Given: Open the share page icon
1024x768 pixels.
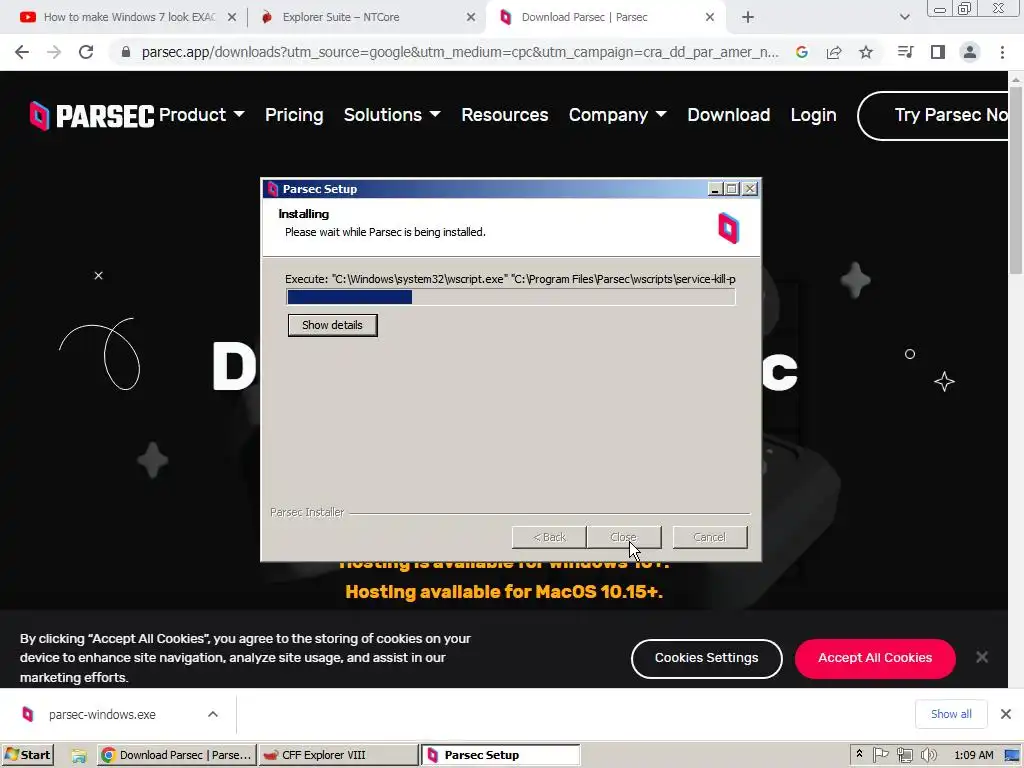Looking at the screenshot, I should coord(834,52).
